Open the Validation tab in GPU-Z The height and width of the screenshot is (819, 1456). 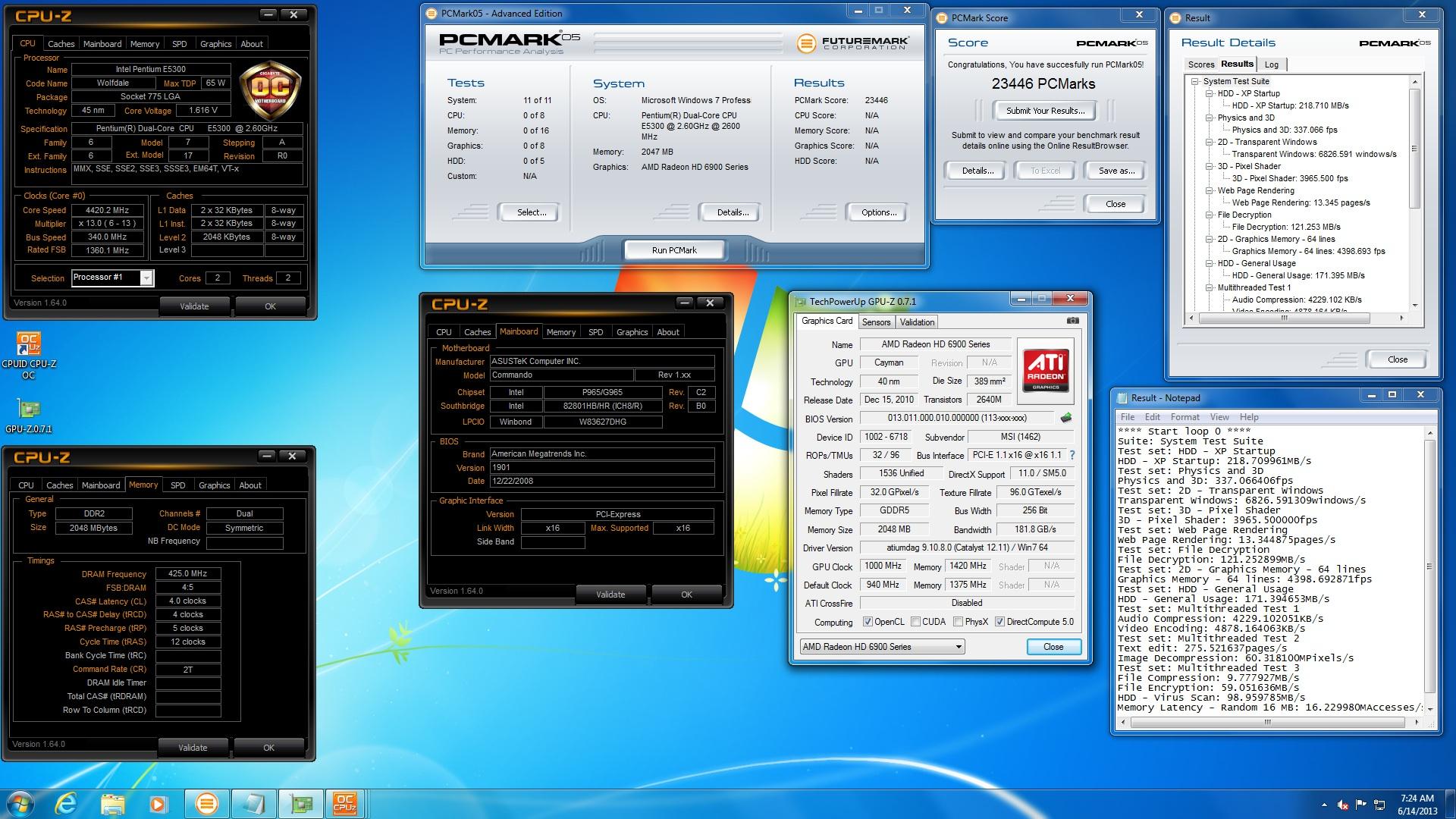(x=917, y=322)
